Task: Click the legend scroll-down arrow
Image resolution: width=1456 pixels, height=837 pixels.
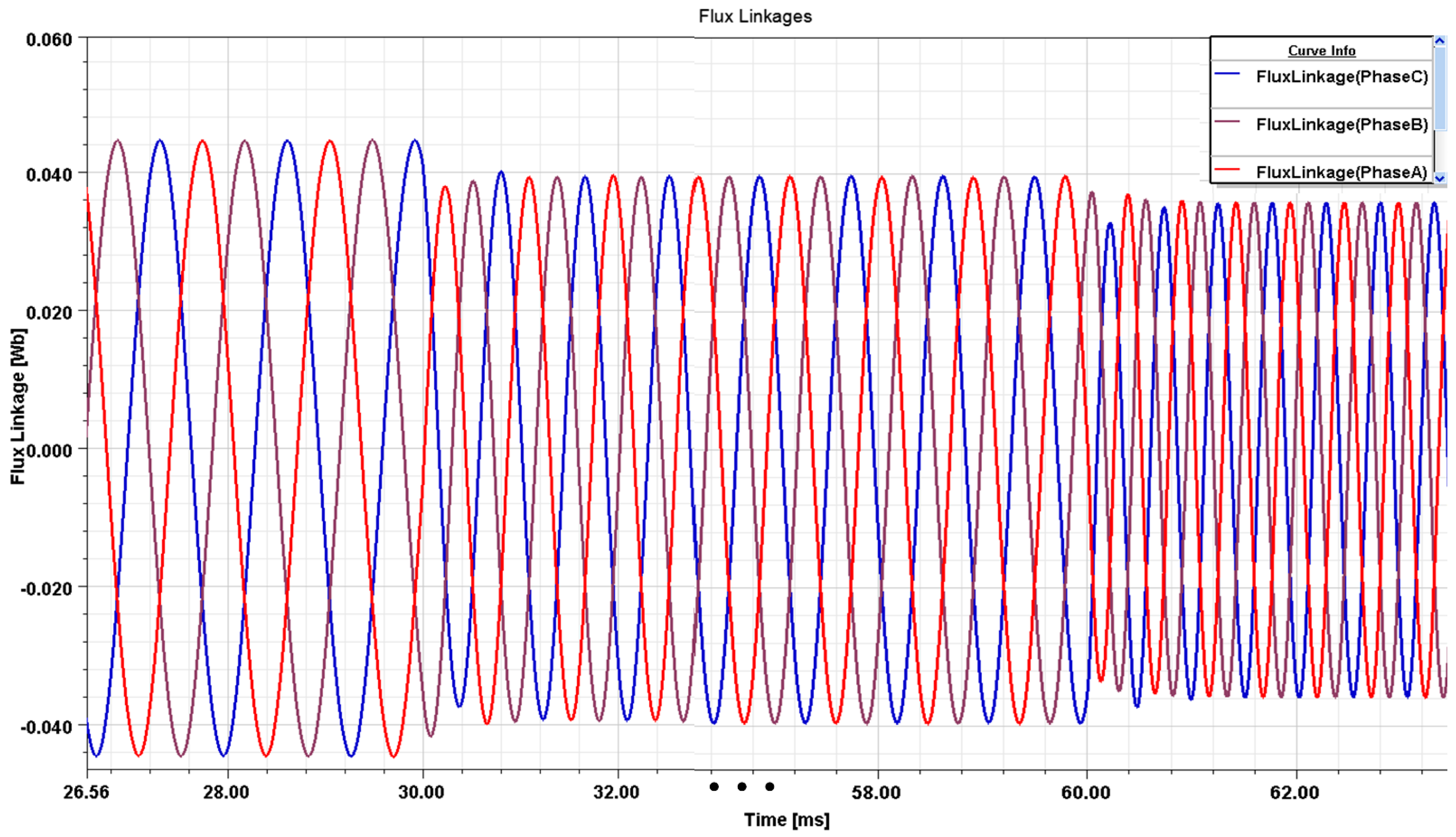Action: pyautogui.click(x=1439, y=178)
